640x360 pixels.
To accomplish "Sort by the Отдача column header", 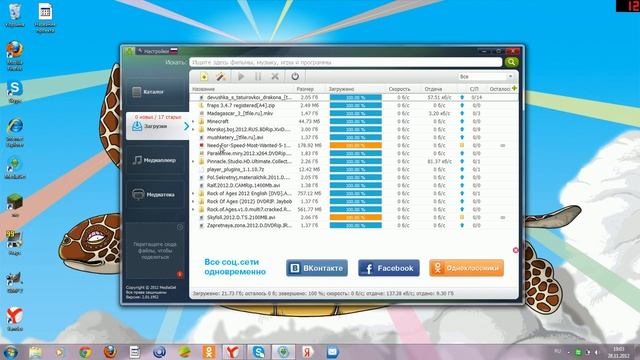I will point(433,89).
